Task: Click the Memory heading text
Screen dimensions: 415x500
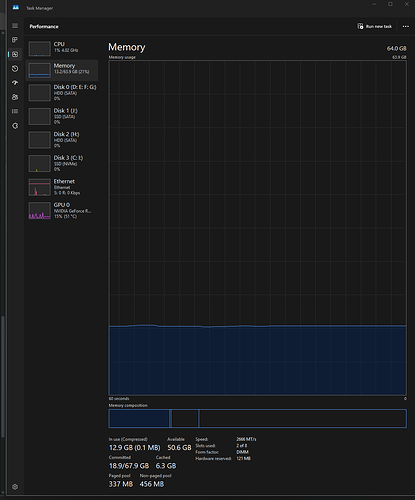Action: [x=127, y=47]
